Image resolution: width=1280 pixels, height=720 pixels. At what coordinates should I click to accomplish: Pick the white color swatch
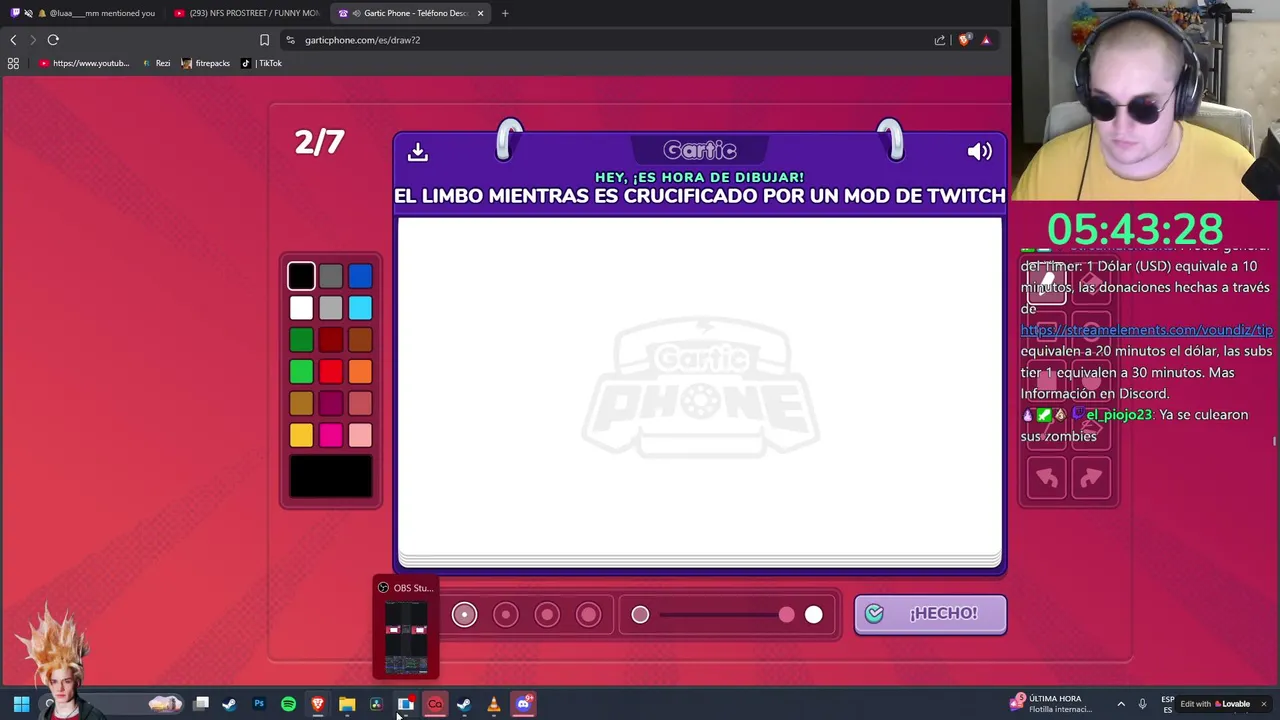tap(301, 308)
